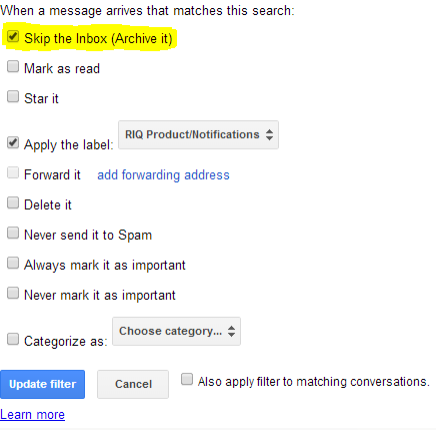This screenshot has height=430, width=436.
Task: Click the Choose category dropdown's arrow icon
Action: point(231,331)
